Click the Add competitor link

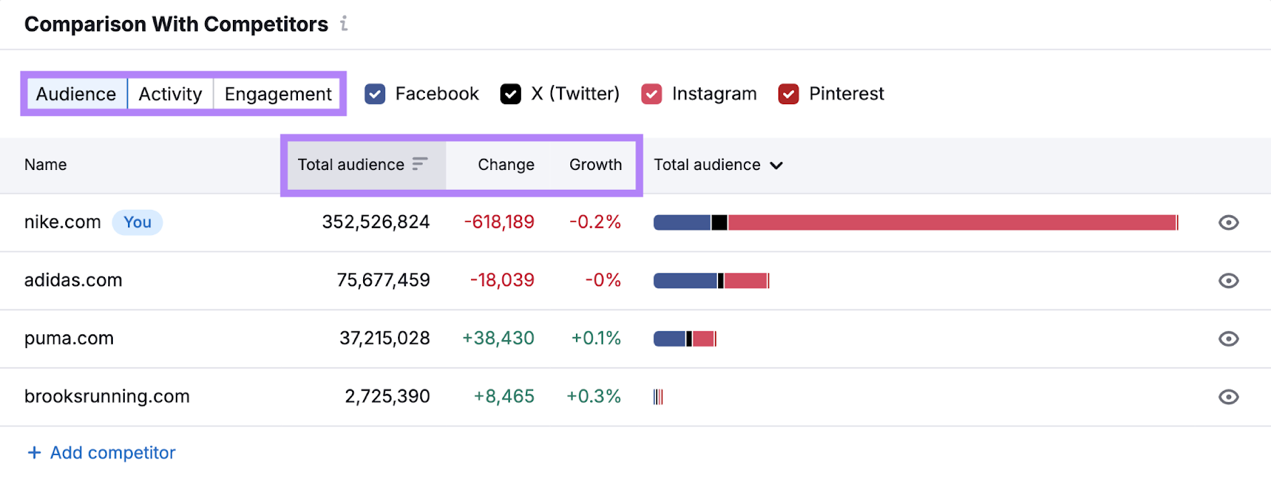click(112, 453)
